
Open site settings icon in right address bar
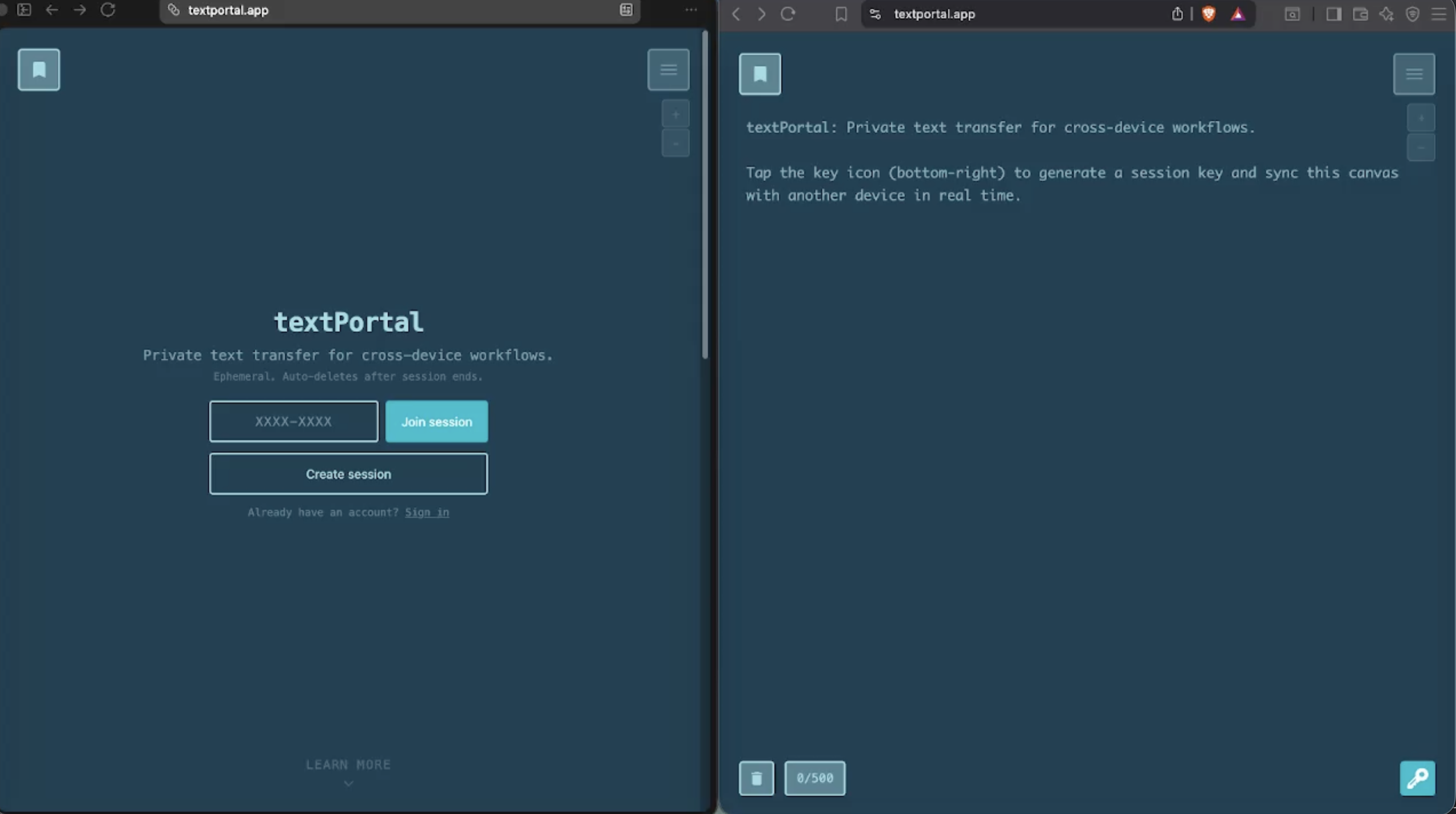(876, 14)
